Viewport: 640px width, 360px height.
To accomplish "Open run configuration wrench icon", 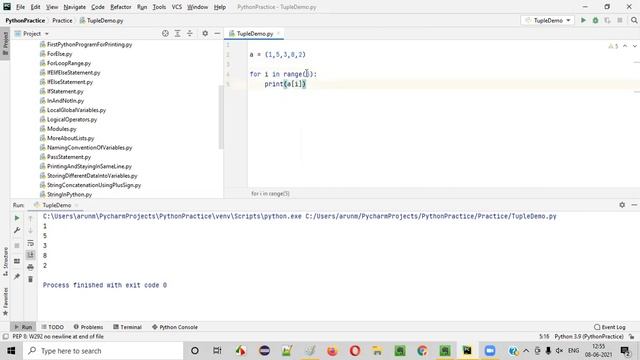I will click(17, 231).
